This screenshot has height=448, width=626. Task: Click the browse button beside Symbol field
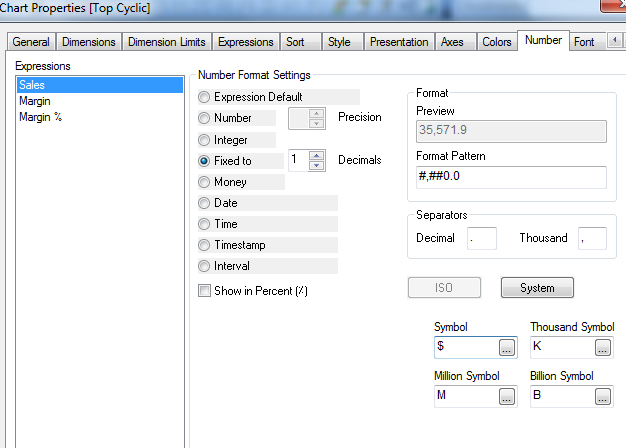(507, 348)
